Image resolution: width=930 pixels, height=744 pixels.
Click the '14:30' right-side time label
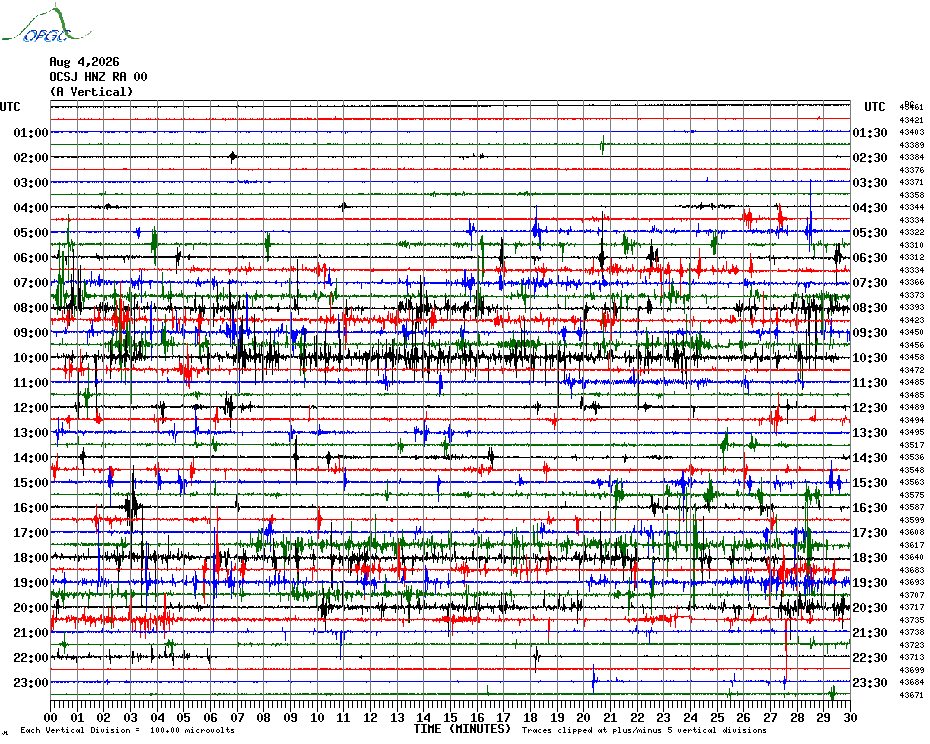(870, 457)
